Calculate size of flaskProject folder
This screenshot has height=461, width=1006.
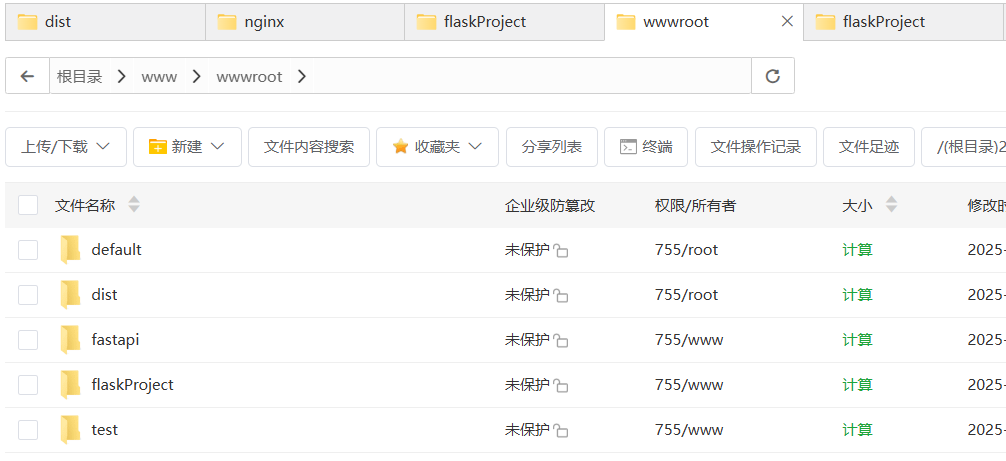coord(857,384)
